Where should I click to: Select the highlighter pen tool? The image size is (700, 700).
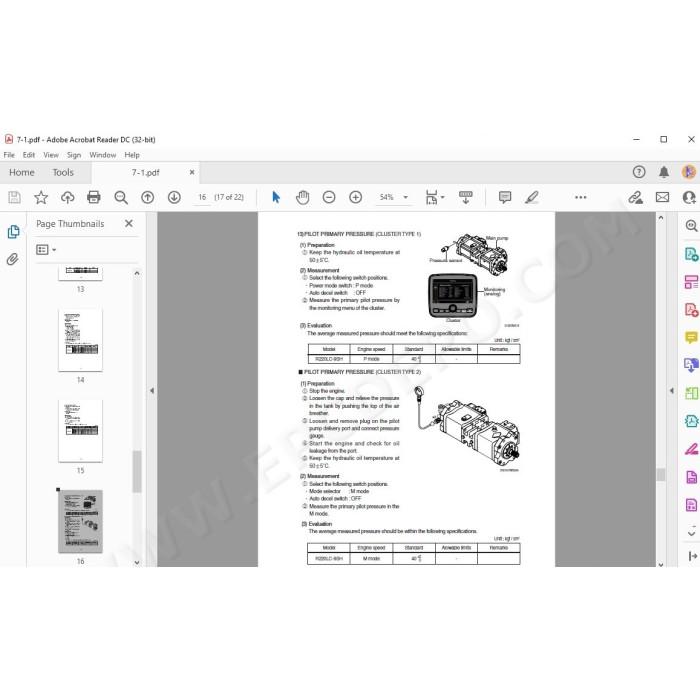532,197
